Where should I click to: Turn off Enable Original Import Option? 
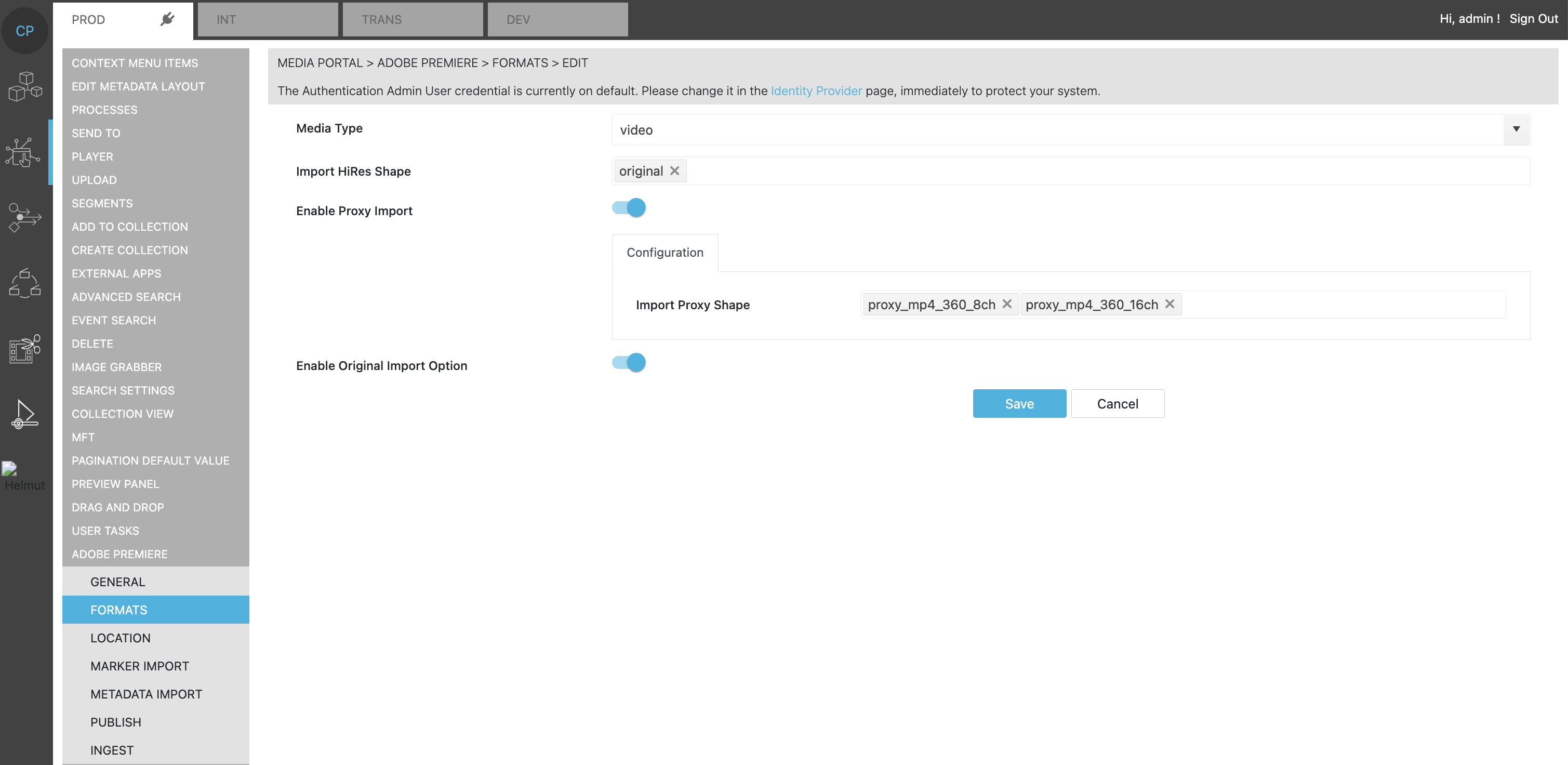[x=628, y=362]
